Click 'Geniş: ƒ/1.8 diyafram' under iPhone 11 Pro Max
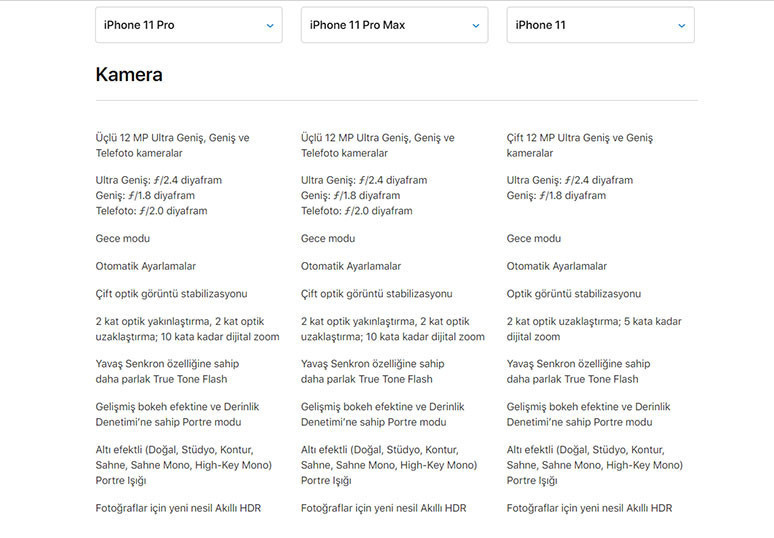Viewport: 774px width, 538px height. 350,195
